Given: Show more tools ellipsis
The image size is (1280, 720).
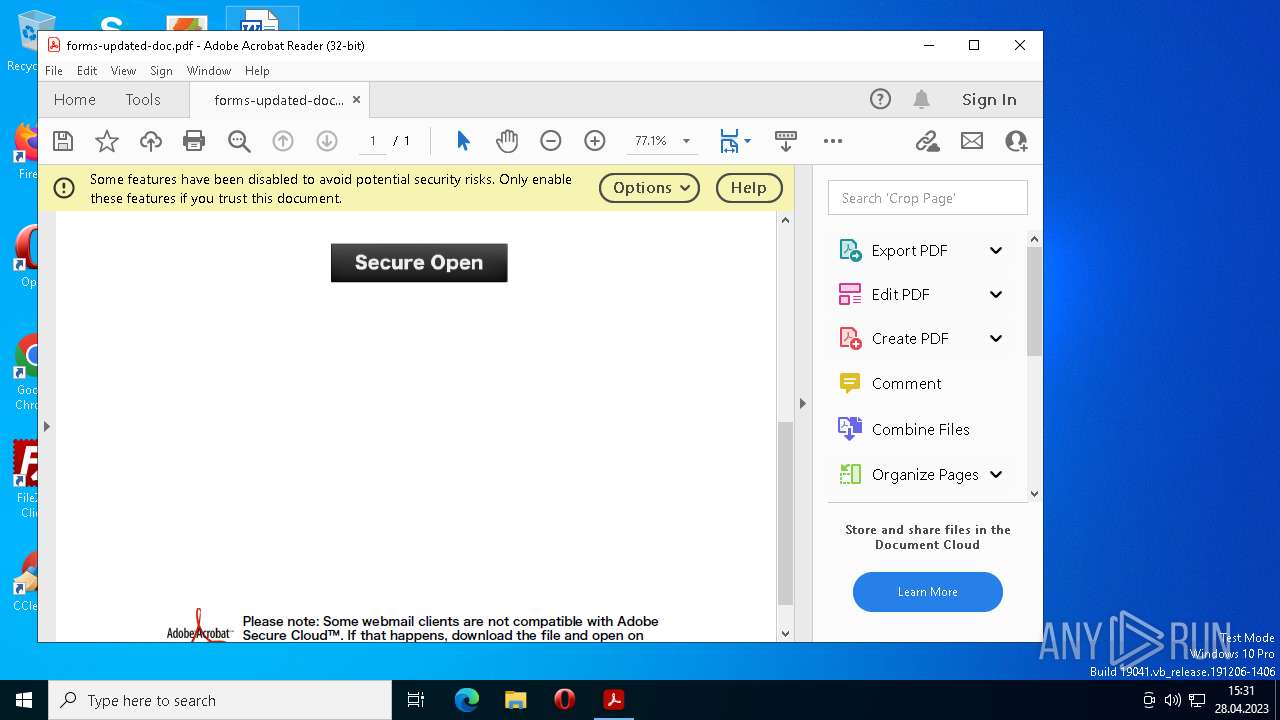Looking at the screenshot, I should coord(833,141).
